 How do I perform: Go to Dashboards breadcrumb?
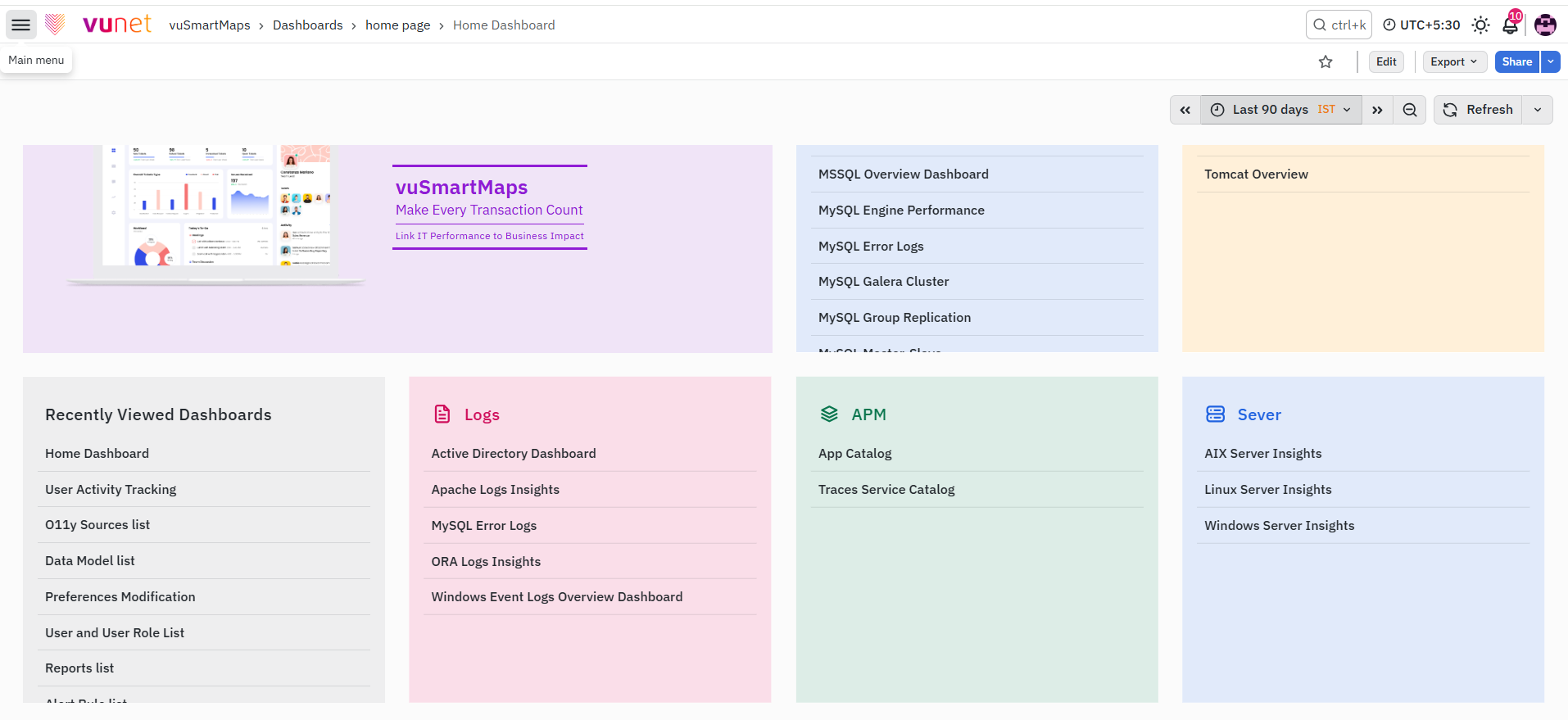tap(308, 25)
